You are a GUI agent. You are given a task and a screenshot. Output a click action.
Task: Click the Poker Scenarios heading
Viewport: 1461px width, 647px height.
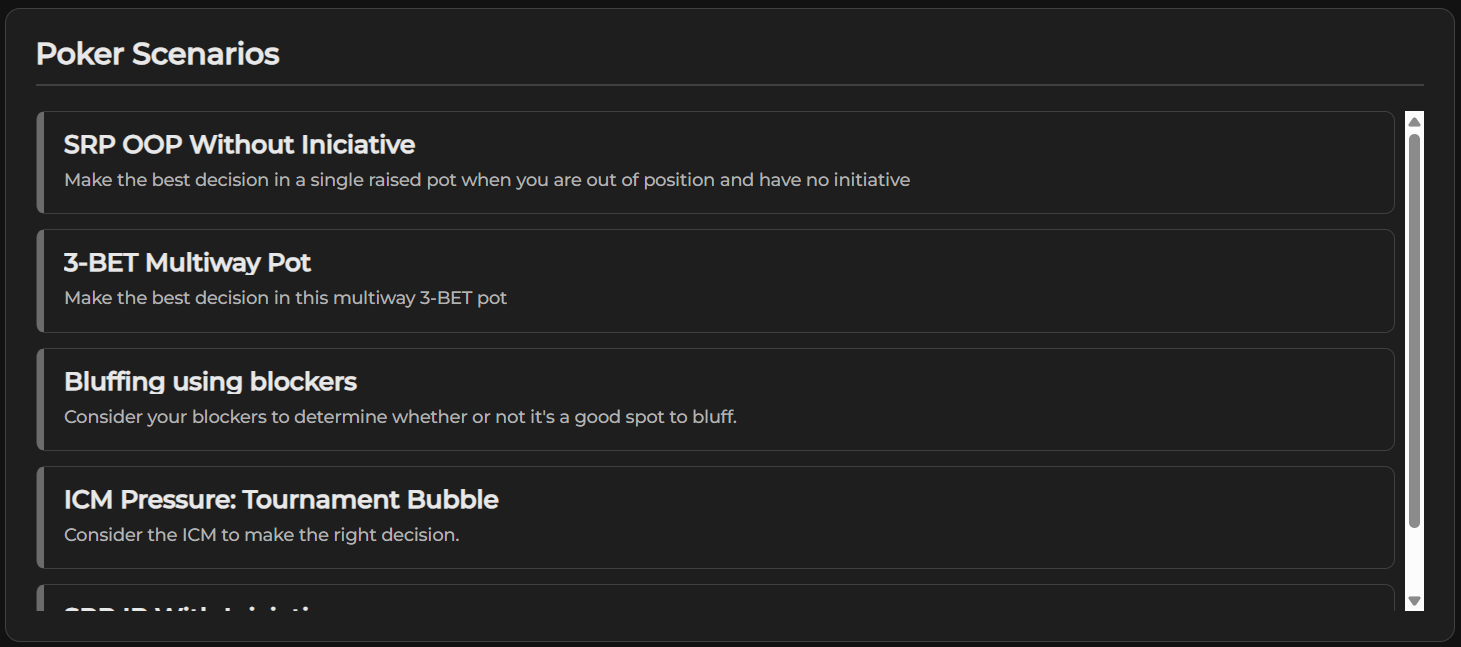tap(157, 54)
